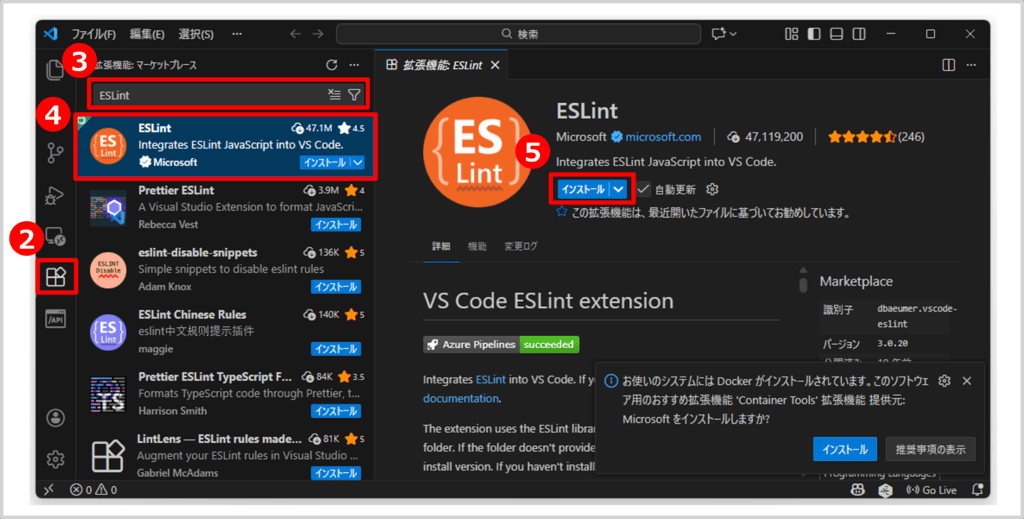Click the details page scrollbar thumb
Screen dimensions: 1024x519
coord(803,284)
